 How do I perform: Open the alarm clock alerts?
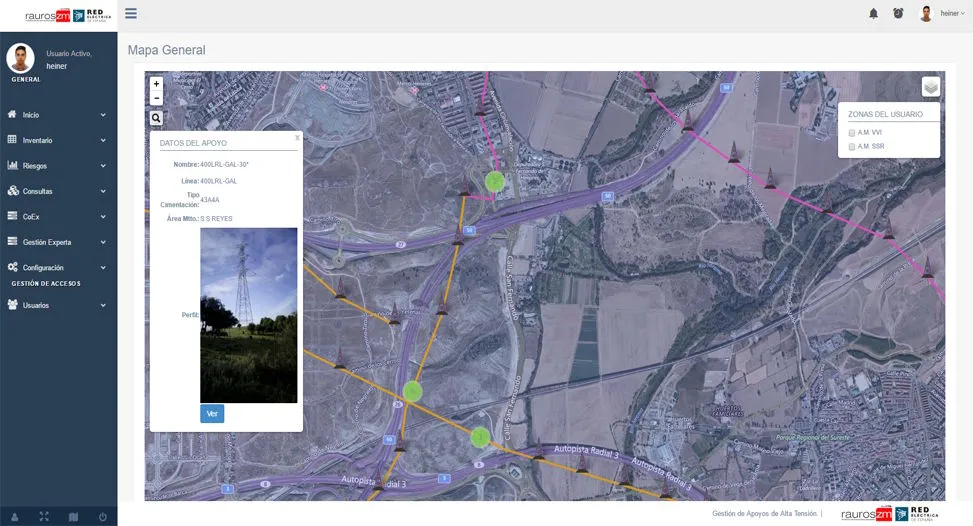[x=898, y=13]
